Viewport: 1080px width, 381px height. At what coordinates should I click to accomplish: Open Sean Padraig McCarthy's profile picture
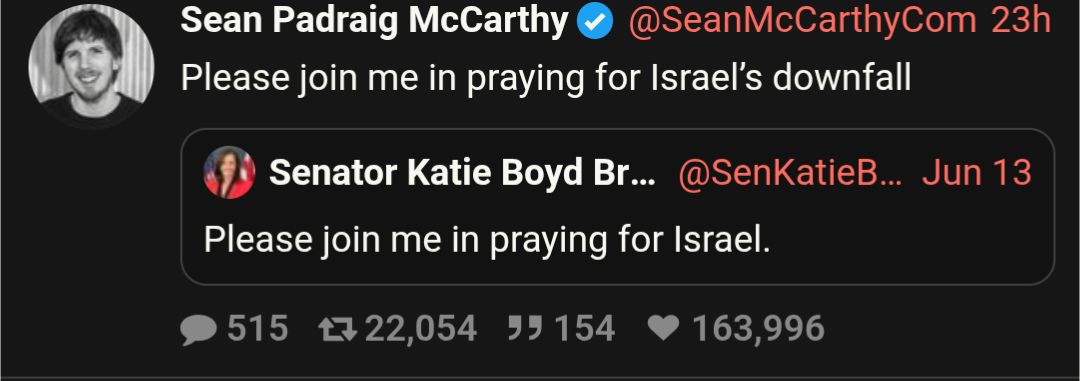click(92, 66)
